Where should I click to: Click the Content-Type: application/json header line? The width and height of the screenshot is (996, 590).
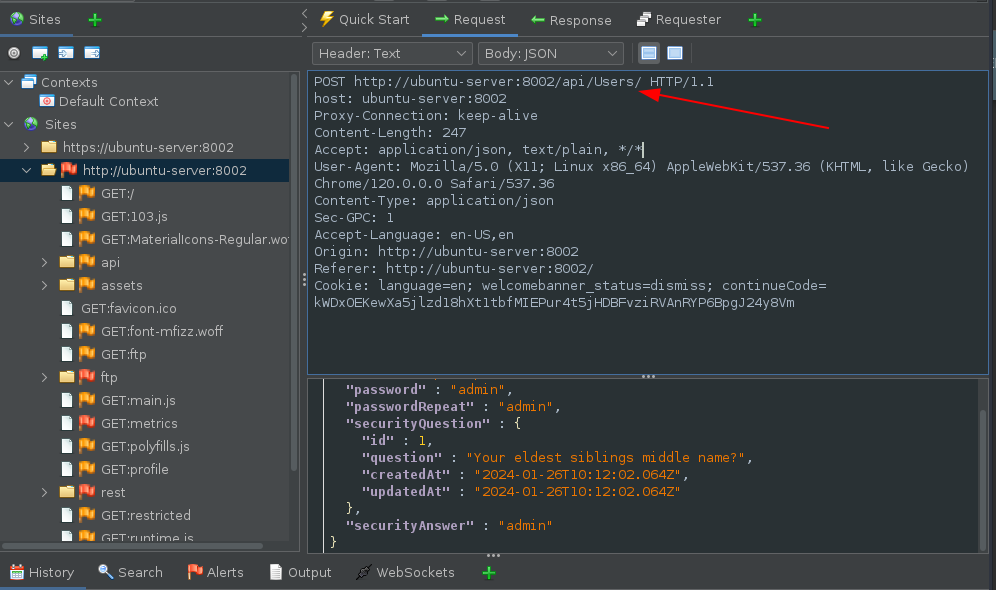[x=434, y=201]
